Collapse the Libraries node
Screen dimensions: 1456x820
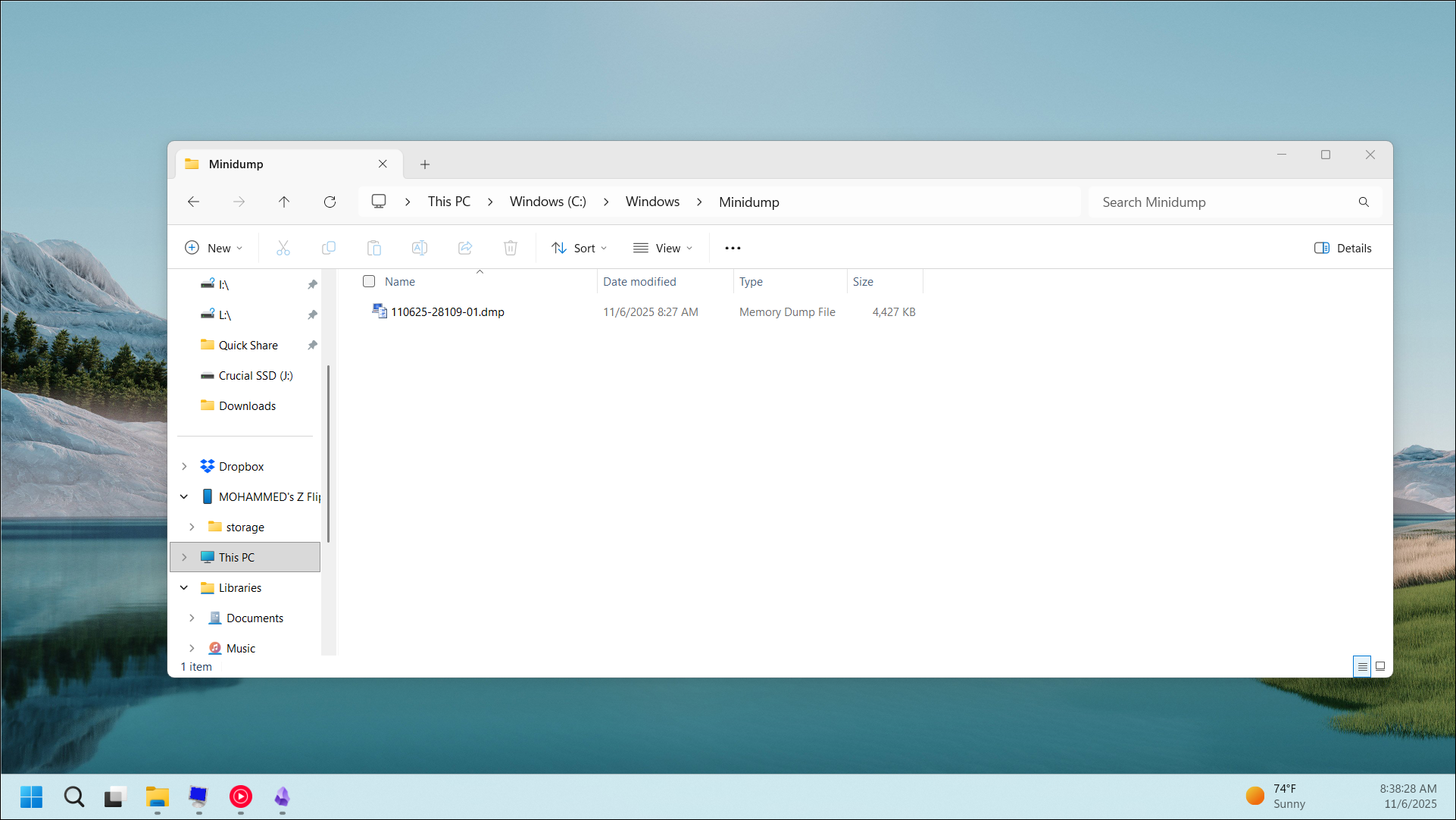point(184,587)
